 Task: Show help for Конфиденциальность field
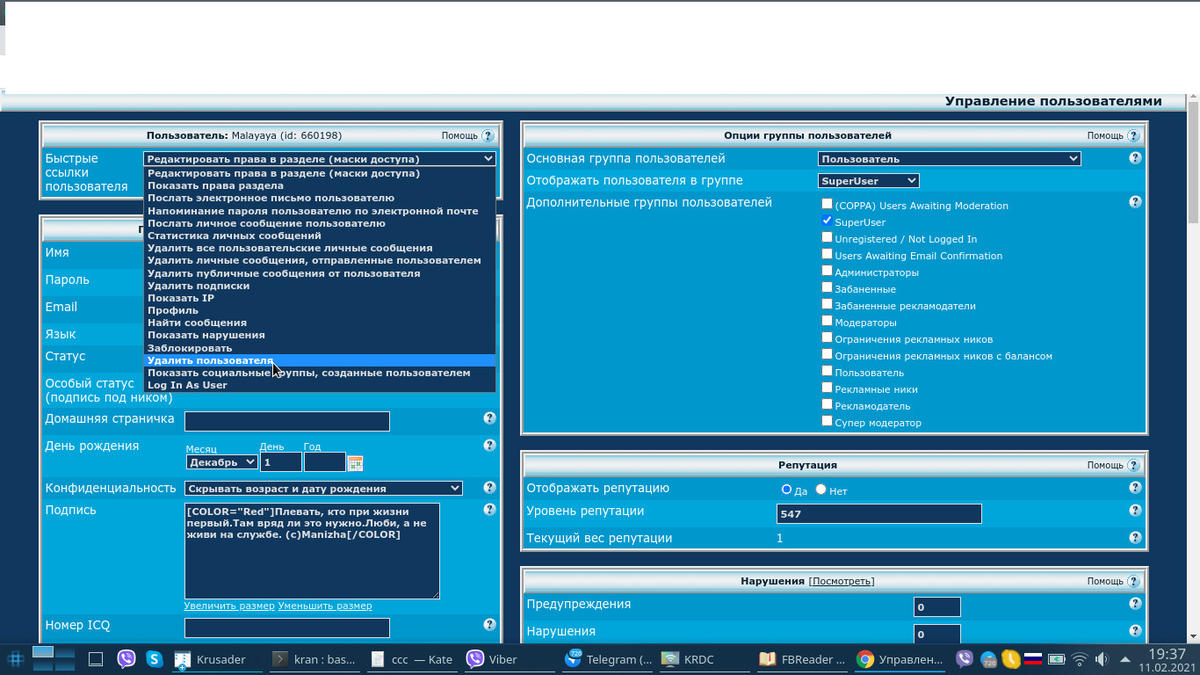point(490,488)
